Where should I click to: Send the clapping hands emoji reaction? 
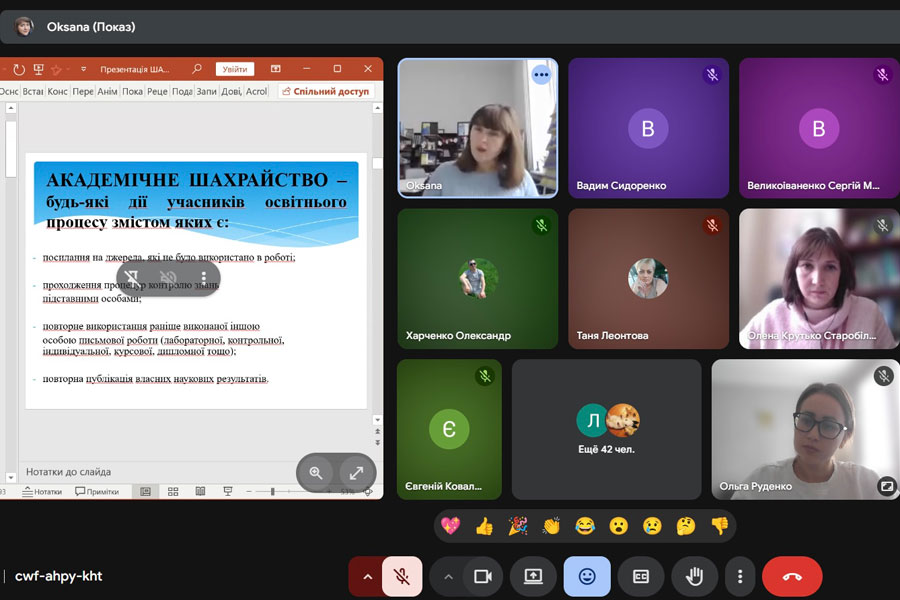point(551,526)
